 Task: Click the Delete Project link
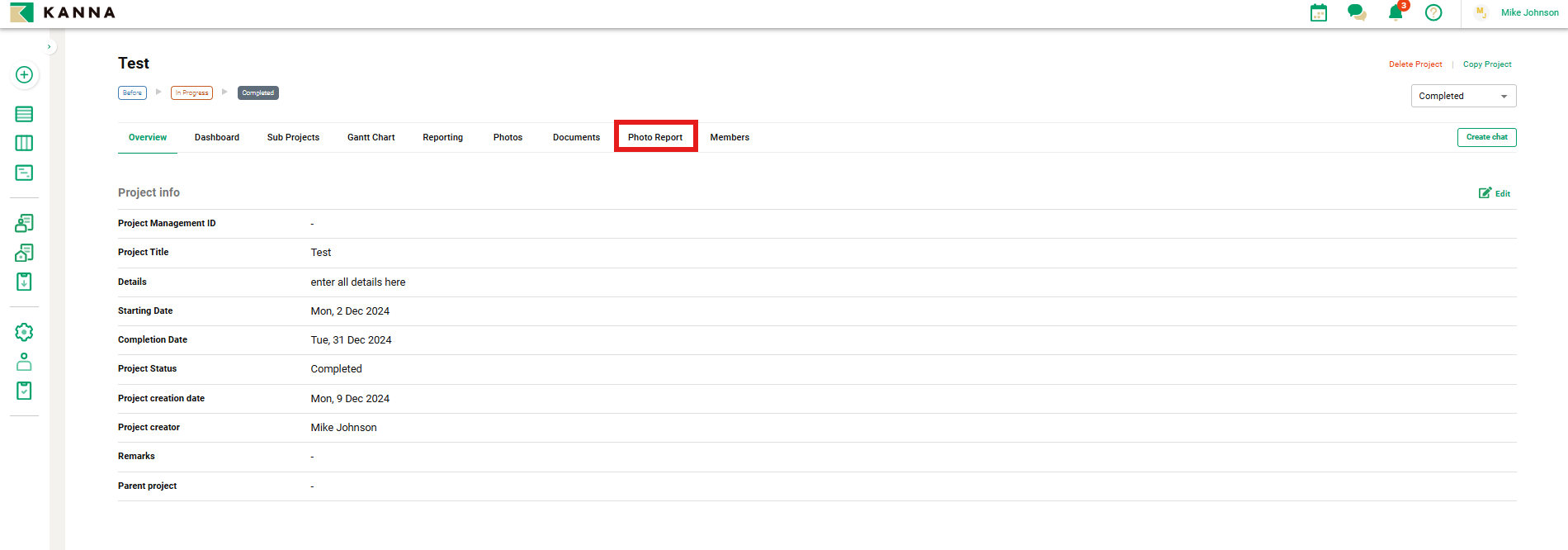pos(1415,64)
